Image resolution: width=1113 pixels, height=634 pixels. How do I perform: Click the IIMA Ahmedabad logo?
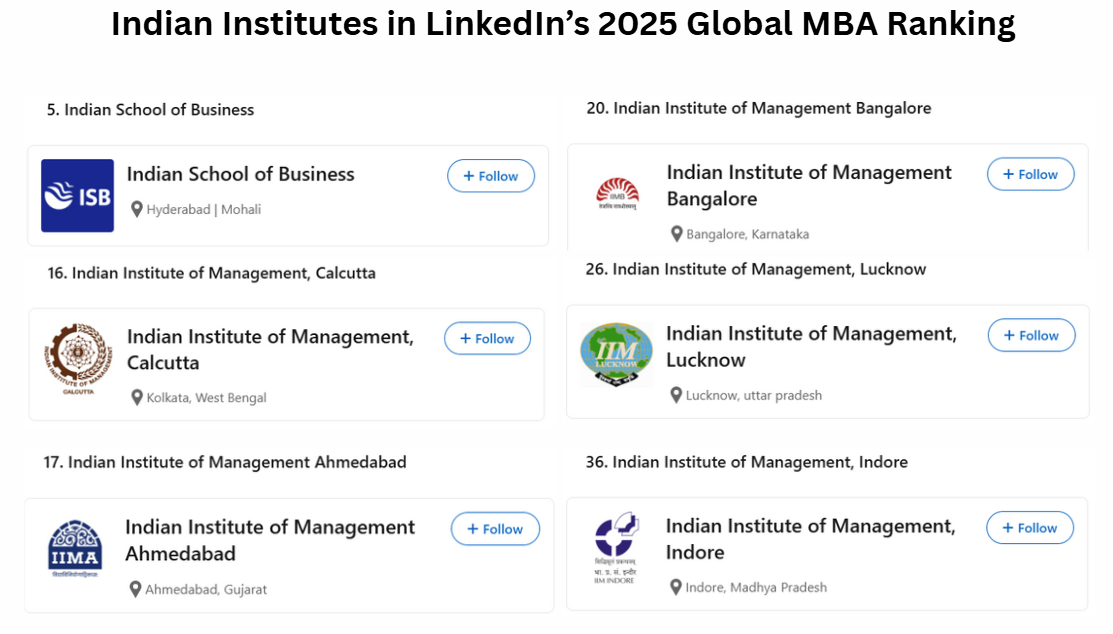coord(75,549)
